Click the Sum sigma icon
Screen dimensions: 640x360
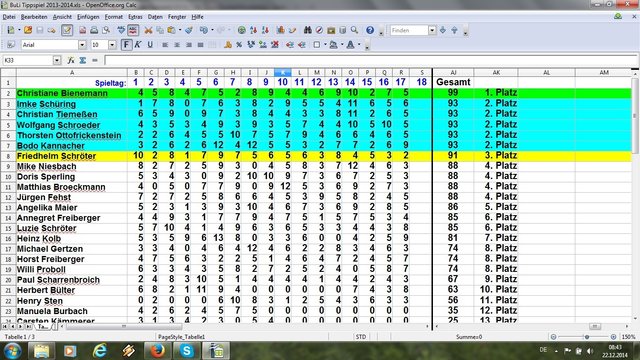click(83, 60)
